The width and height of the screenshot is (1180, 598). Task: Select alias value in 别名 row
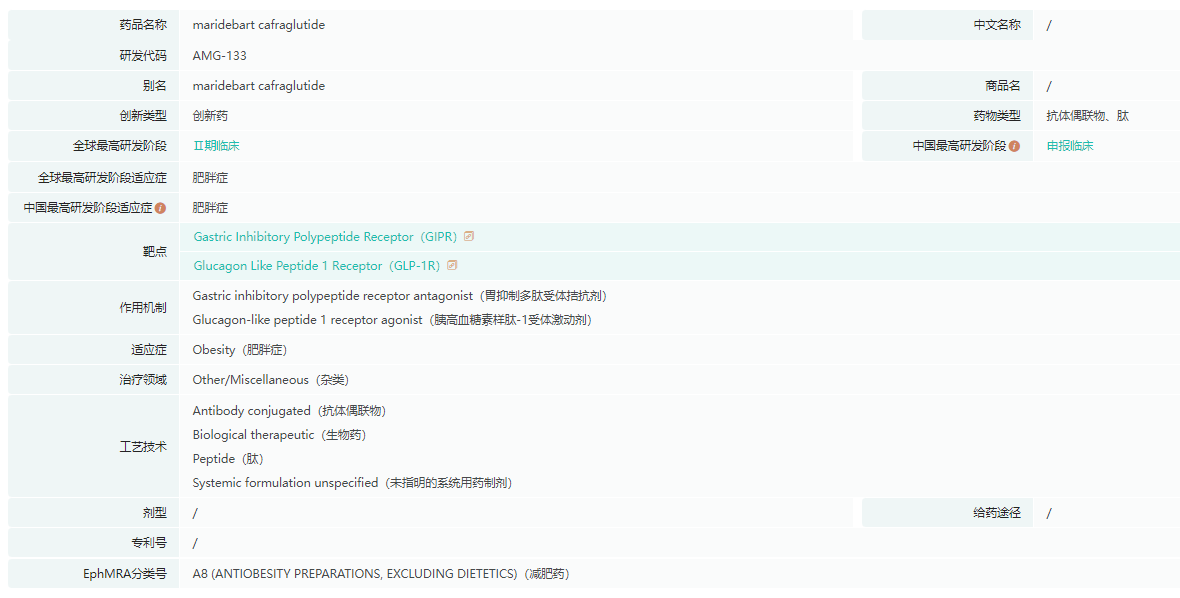point(259,86)
